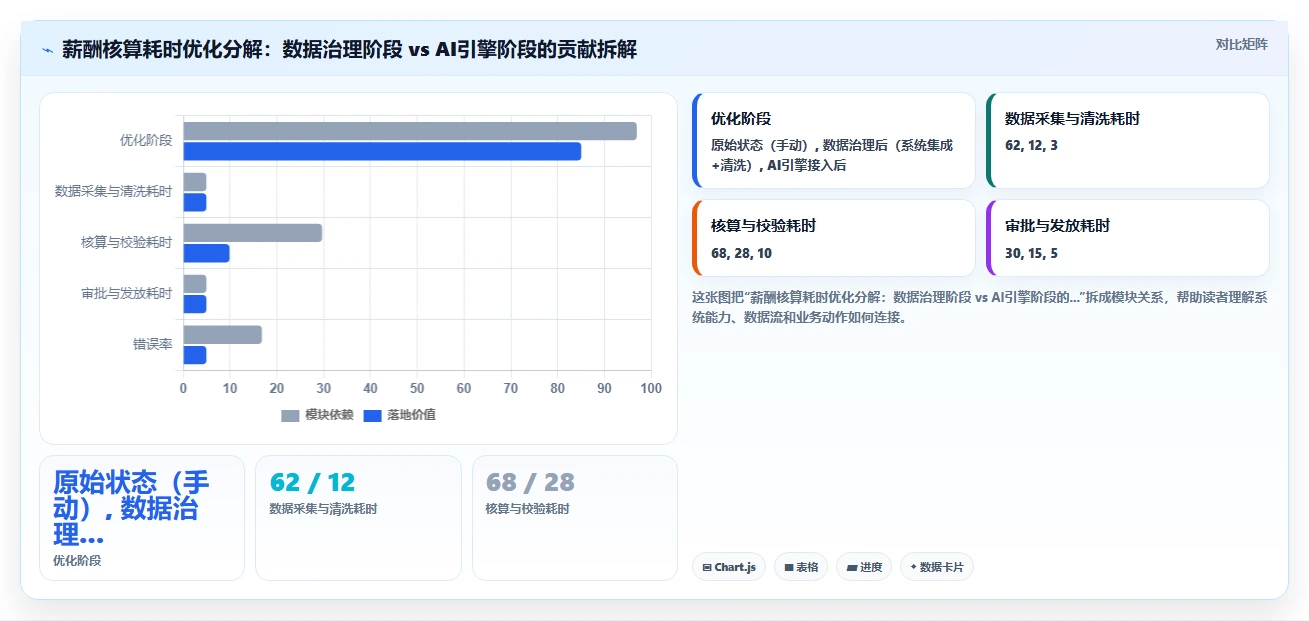
Task: Click the chart title heading text
Action: [x=349, y=49]
